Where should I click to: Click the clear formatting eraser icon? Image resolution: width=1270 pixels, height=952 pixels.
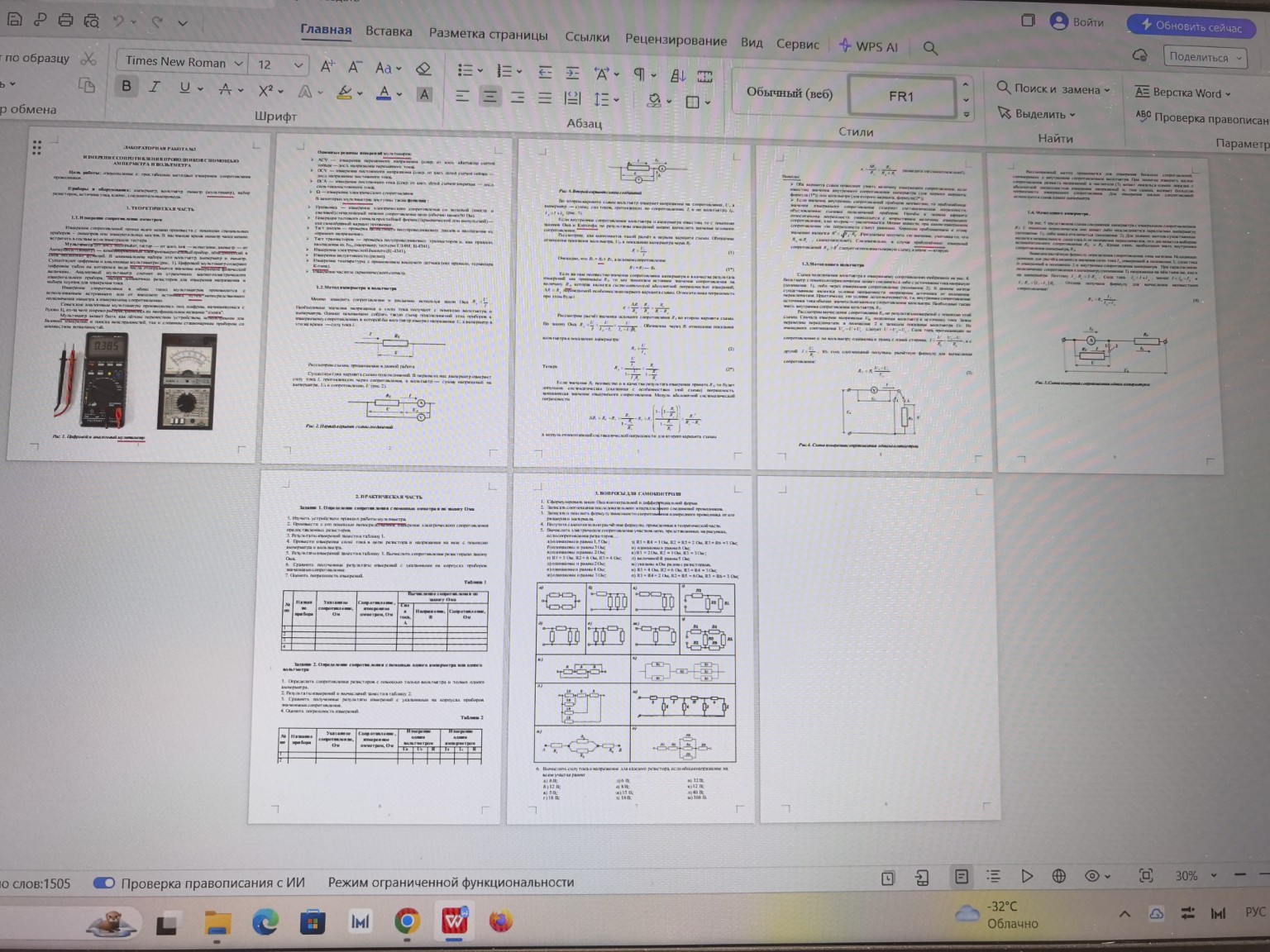(x=423, y=69)
